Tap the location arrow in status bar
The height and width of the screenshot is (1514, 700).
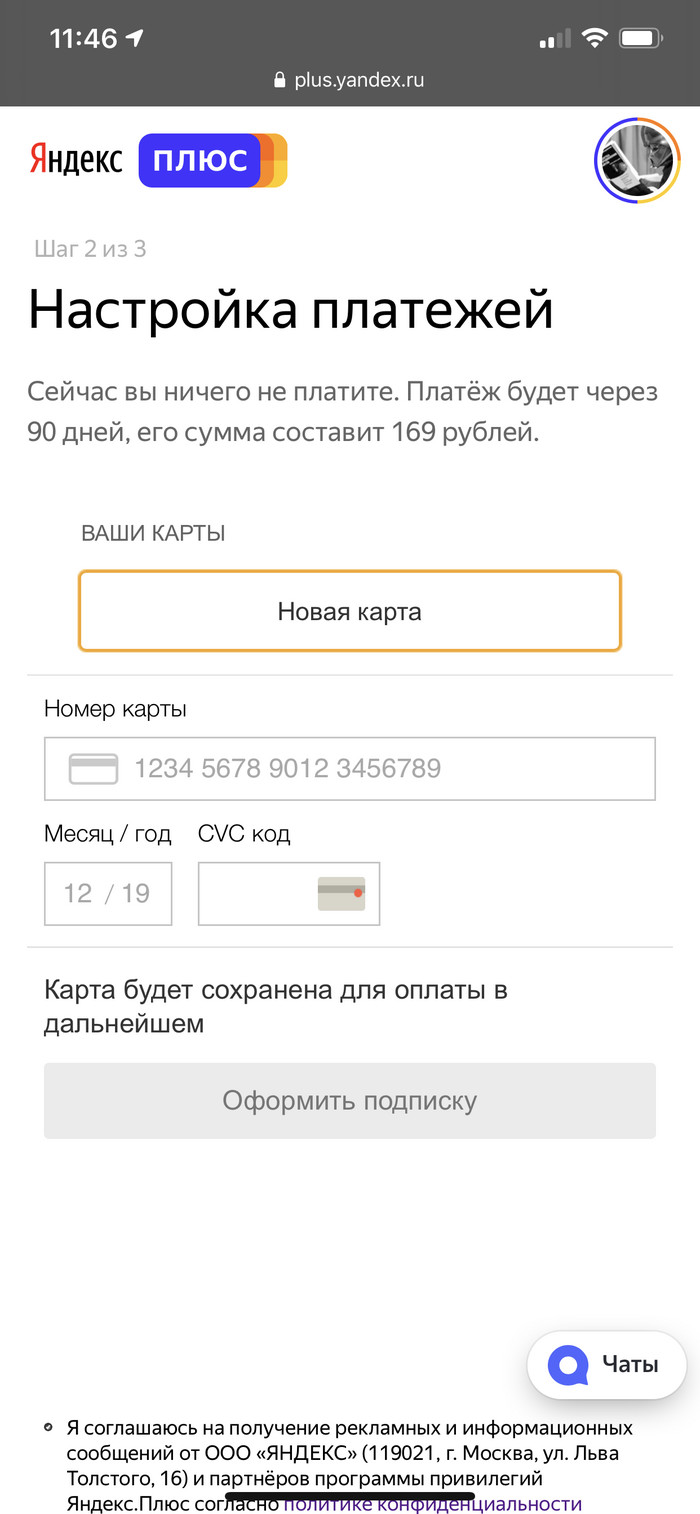(134, 39)
